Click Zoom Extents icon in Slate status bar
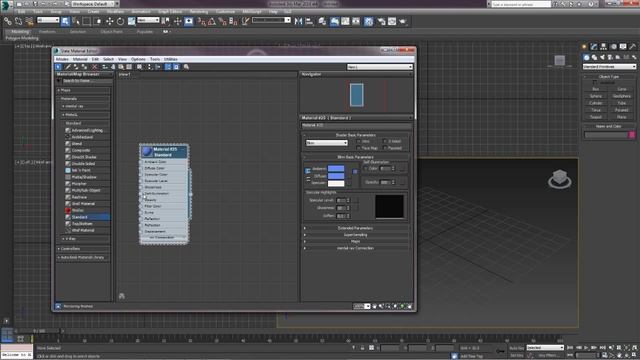The width and height of the screenshot is (640, 360). (x=395, y=306)
